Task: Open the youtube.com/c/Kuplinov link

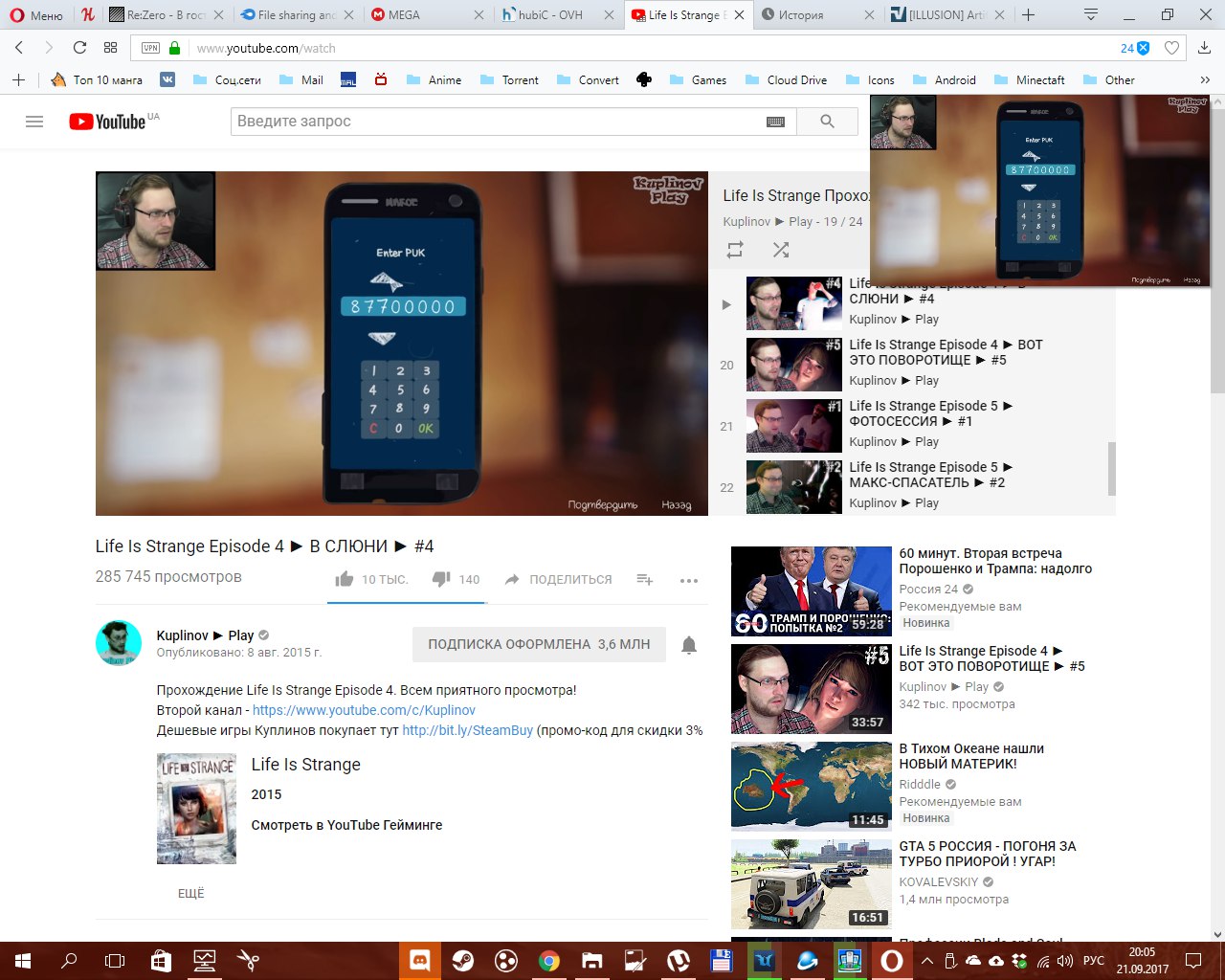Action: click(364, 710)
